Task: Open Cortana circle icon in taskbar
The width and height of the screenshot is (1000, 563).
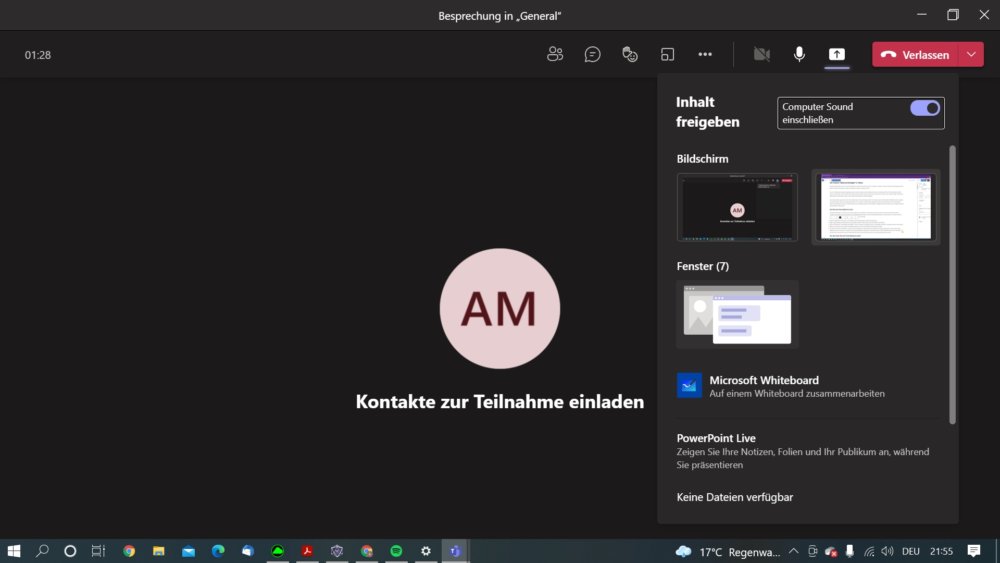Action: click(70, 551)
